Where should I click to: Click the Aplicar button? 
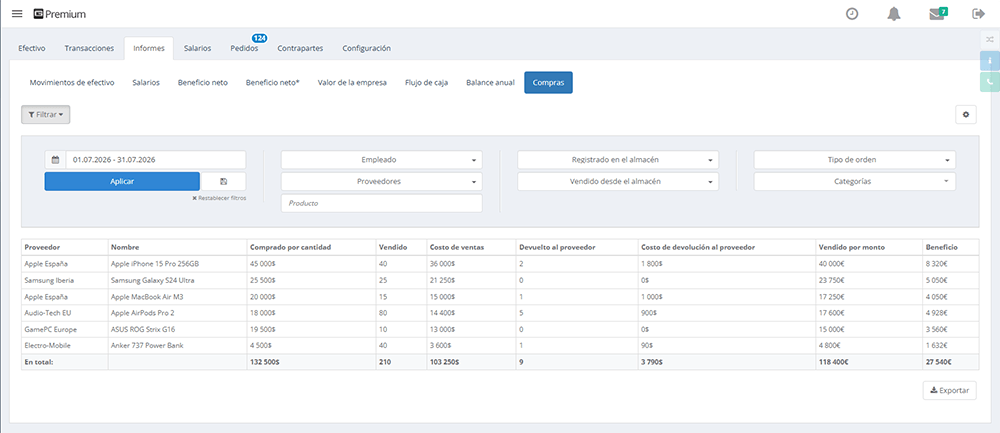click(x=122, y=181)
